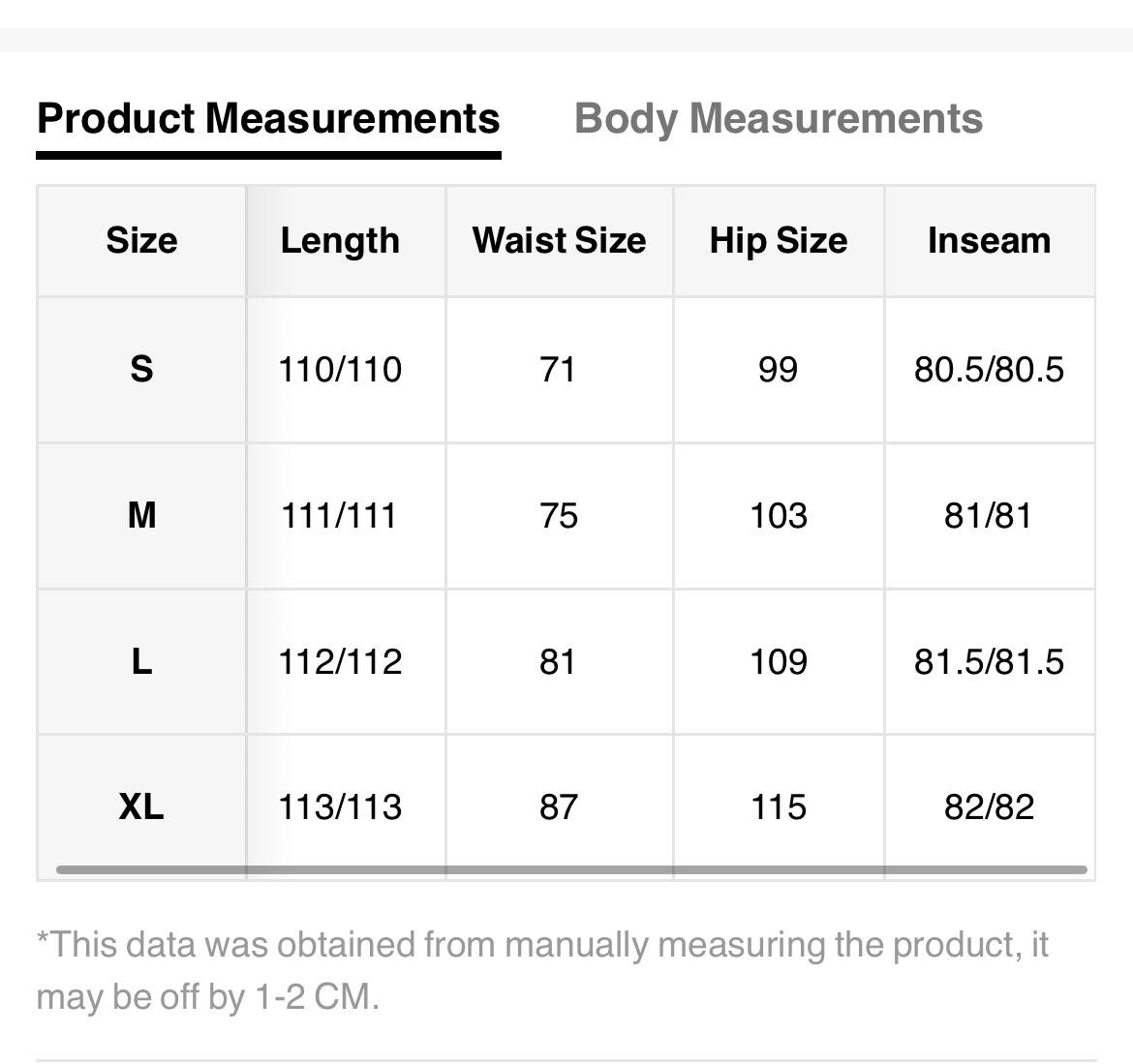Screen dimensions: 1133x1064
Task: Click the Inseam column header
Action: 989,240
